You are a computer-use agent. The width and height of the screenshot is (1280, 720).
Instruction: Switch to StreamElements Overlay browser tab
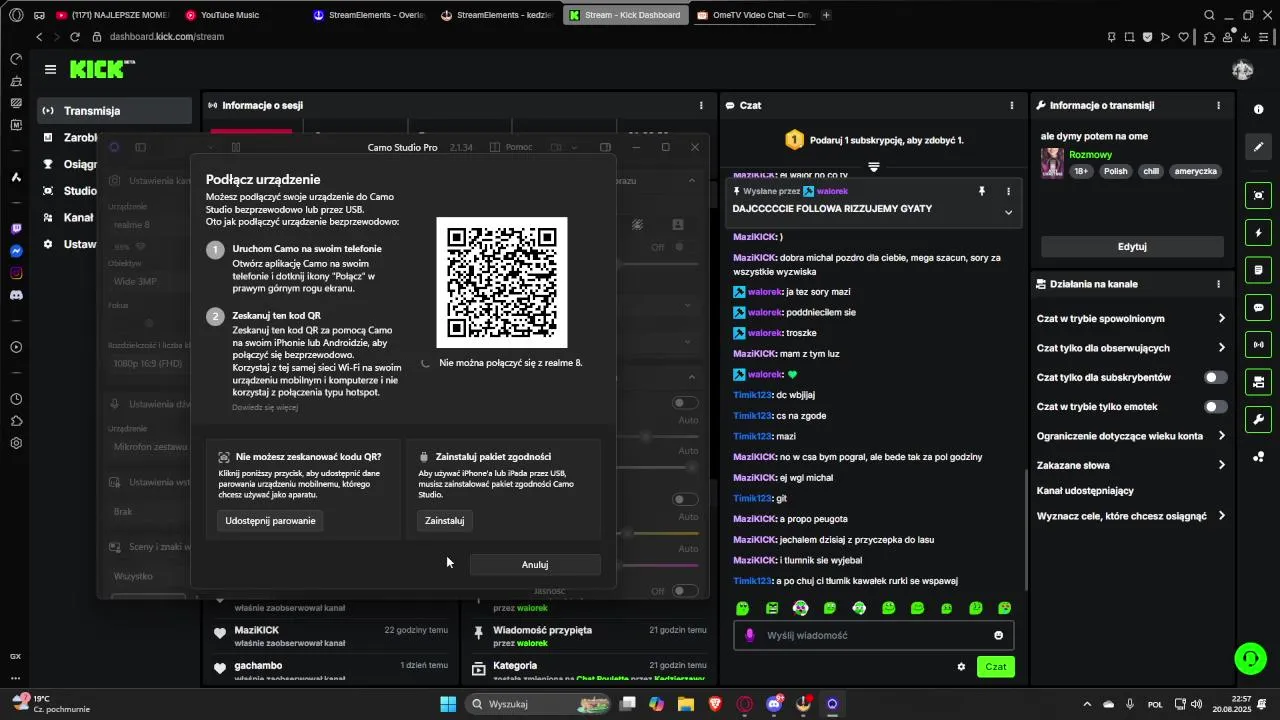[x=369, y=15]
